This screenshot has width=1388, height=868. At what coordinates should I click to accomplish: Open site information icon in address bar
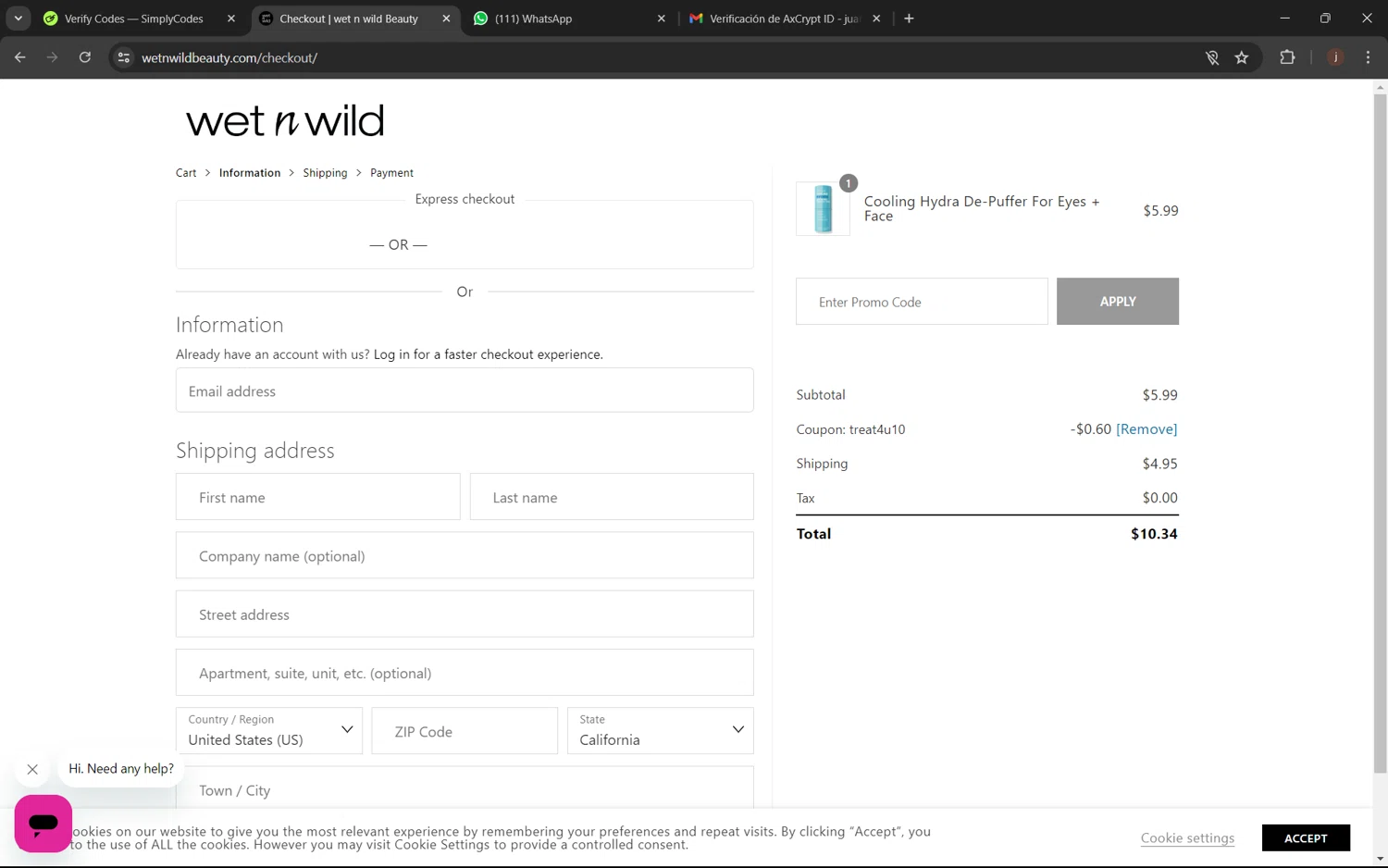click(124, 57)
